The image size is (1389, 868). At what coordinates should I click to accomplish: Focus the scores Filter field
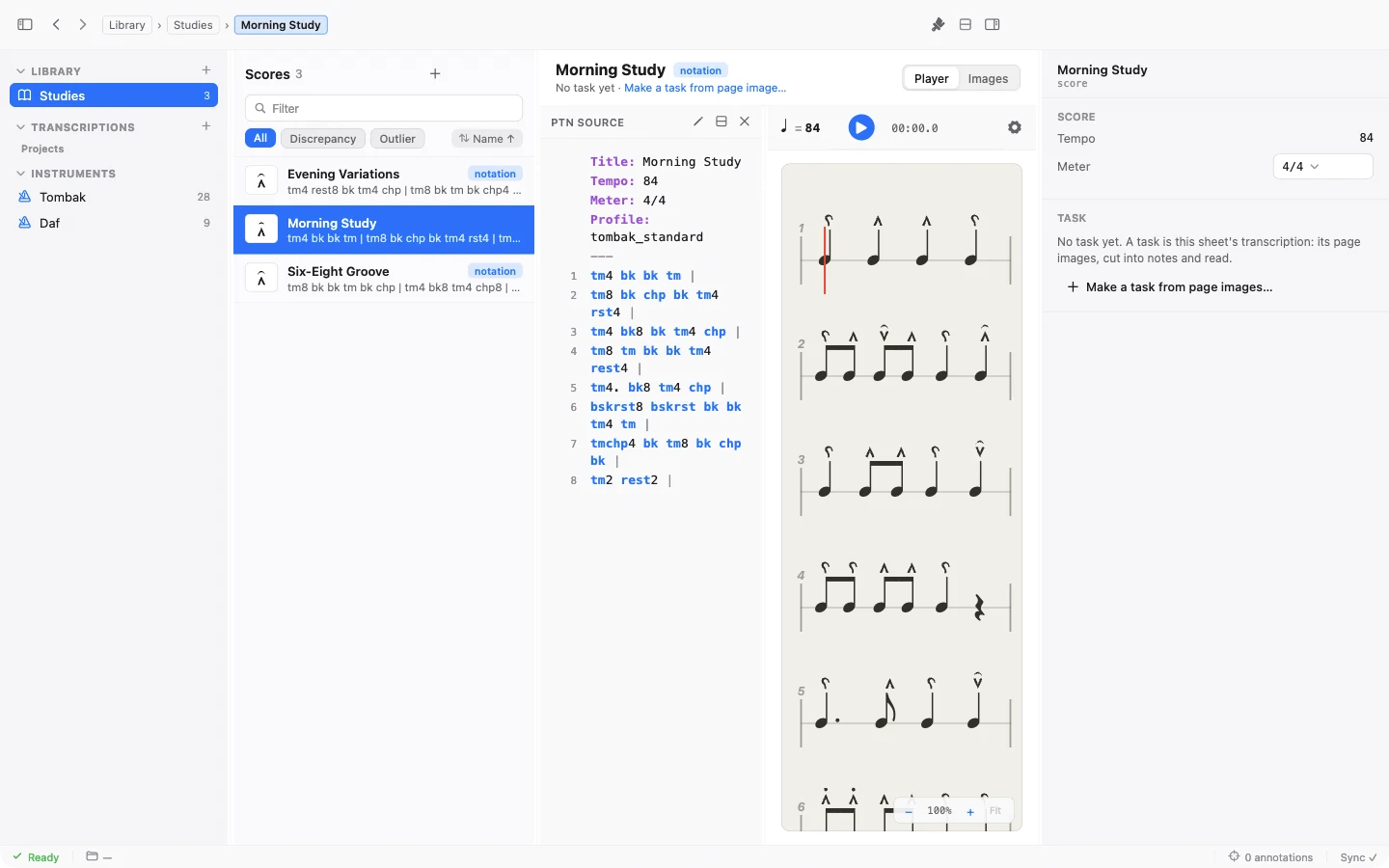(384, 108)
